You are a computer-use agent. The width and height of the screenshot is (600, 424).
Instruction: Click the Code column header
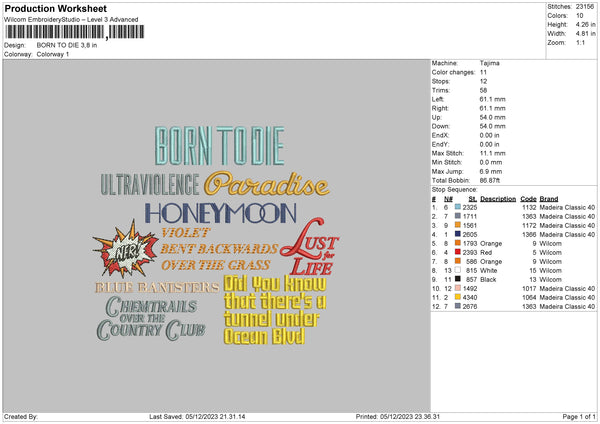coord(528,199)
